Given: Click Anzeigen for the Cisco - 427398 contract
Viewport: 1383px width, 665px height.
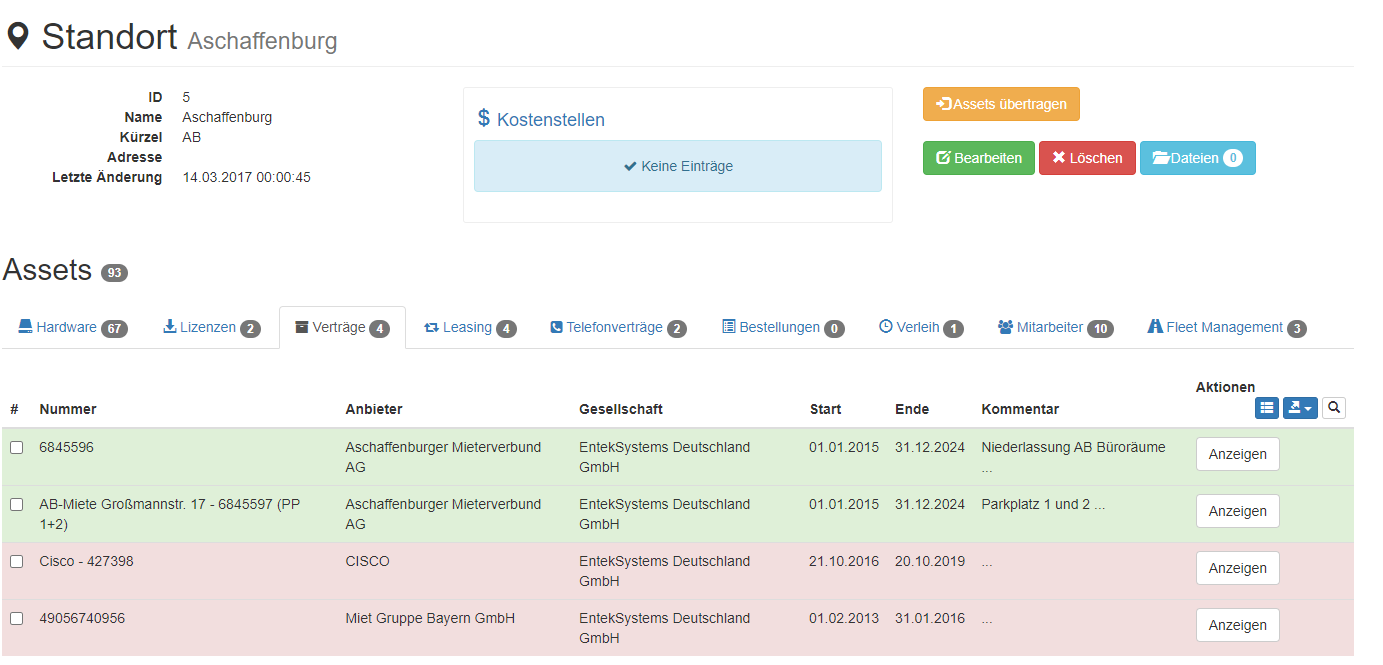Looking at the screenshot, I should tap(1237, 568).
